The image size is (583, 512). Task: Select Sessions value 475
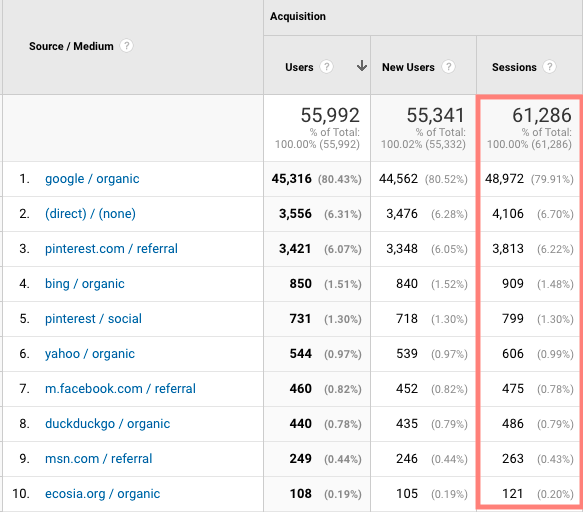(513, 389)
